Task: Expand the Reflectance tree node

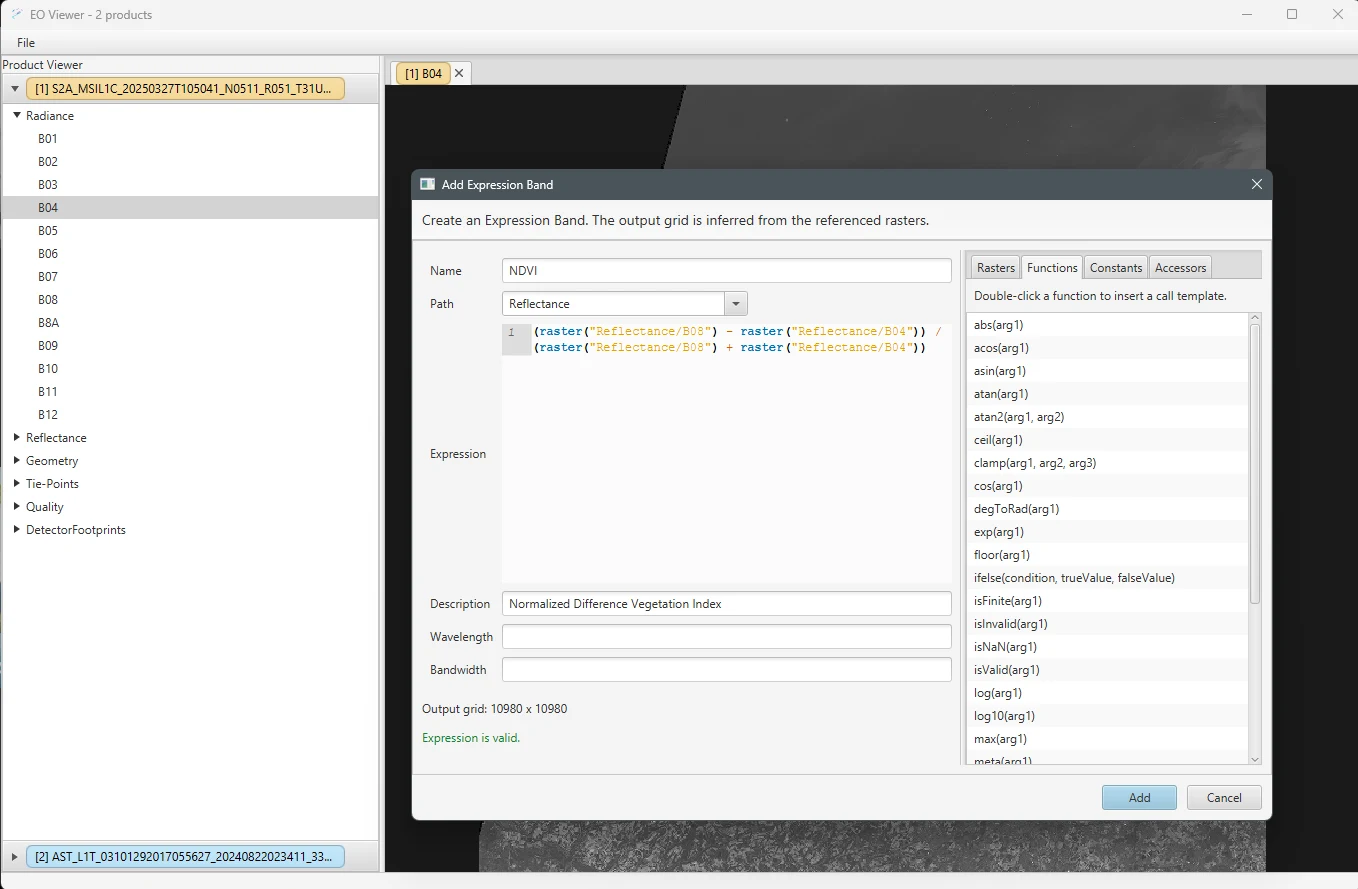Action: point(17,437)
